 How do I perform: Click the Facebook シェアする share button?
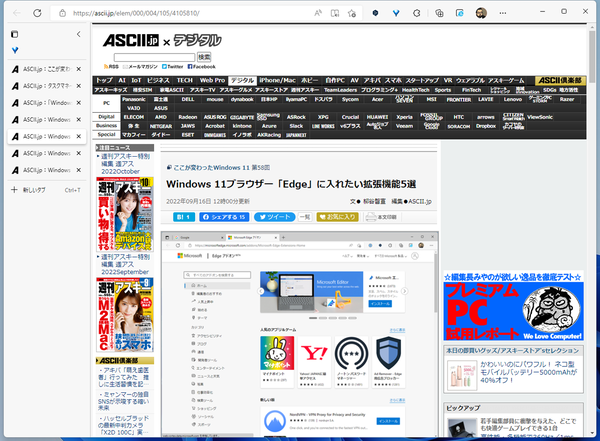tap(224, 217)
